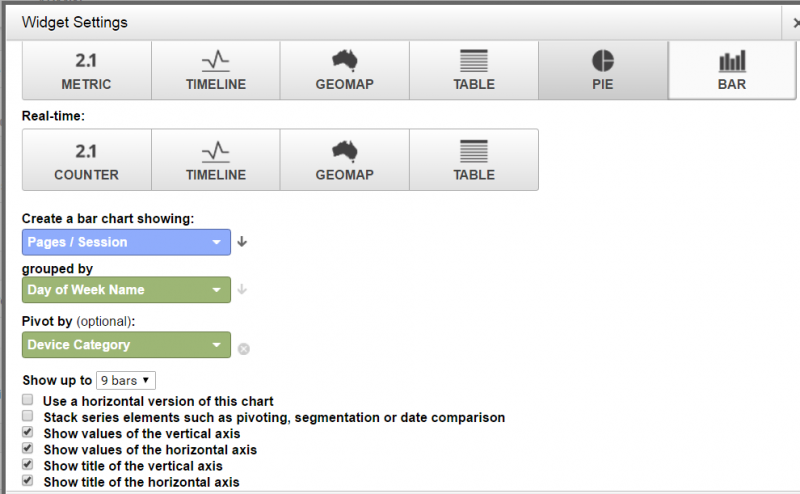
Task: Remove the Device Category pivot
Action: (x=244, y=349)
